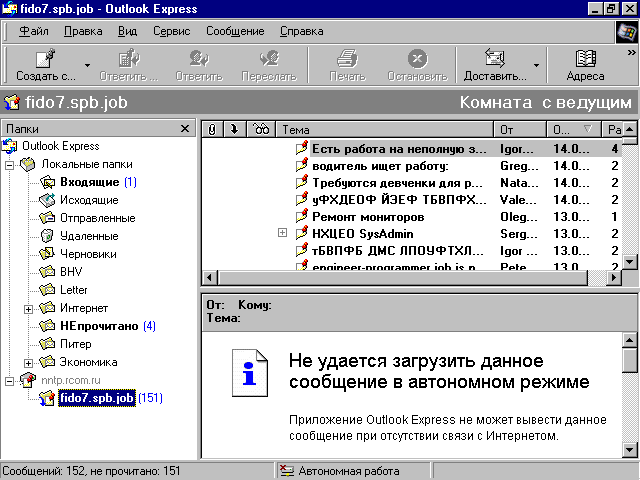
Task: Open the Вид menu
Action: tap(127, 31)
